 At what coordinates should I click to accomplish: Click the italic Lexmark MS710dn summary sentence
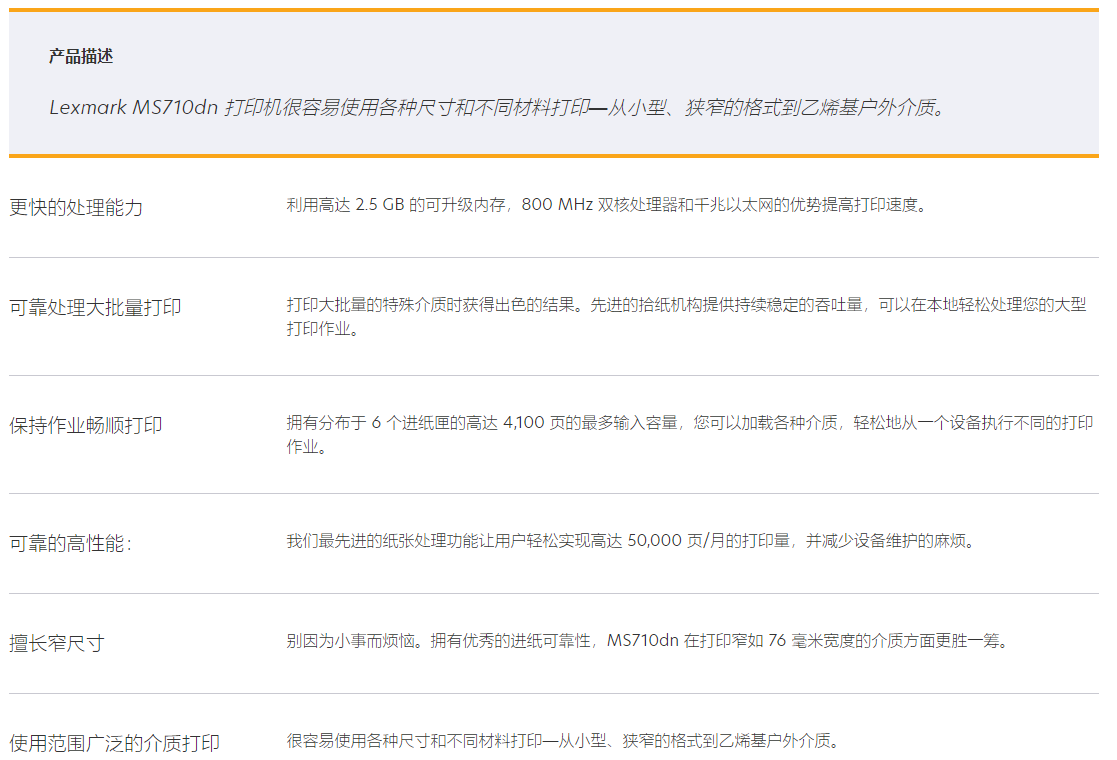click(497, 108)
